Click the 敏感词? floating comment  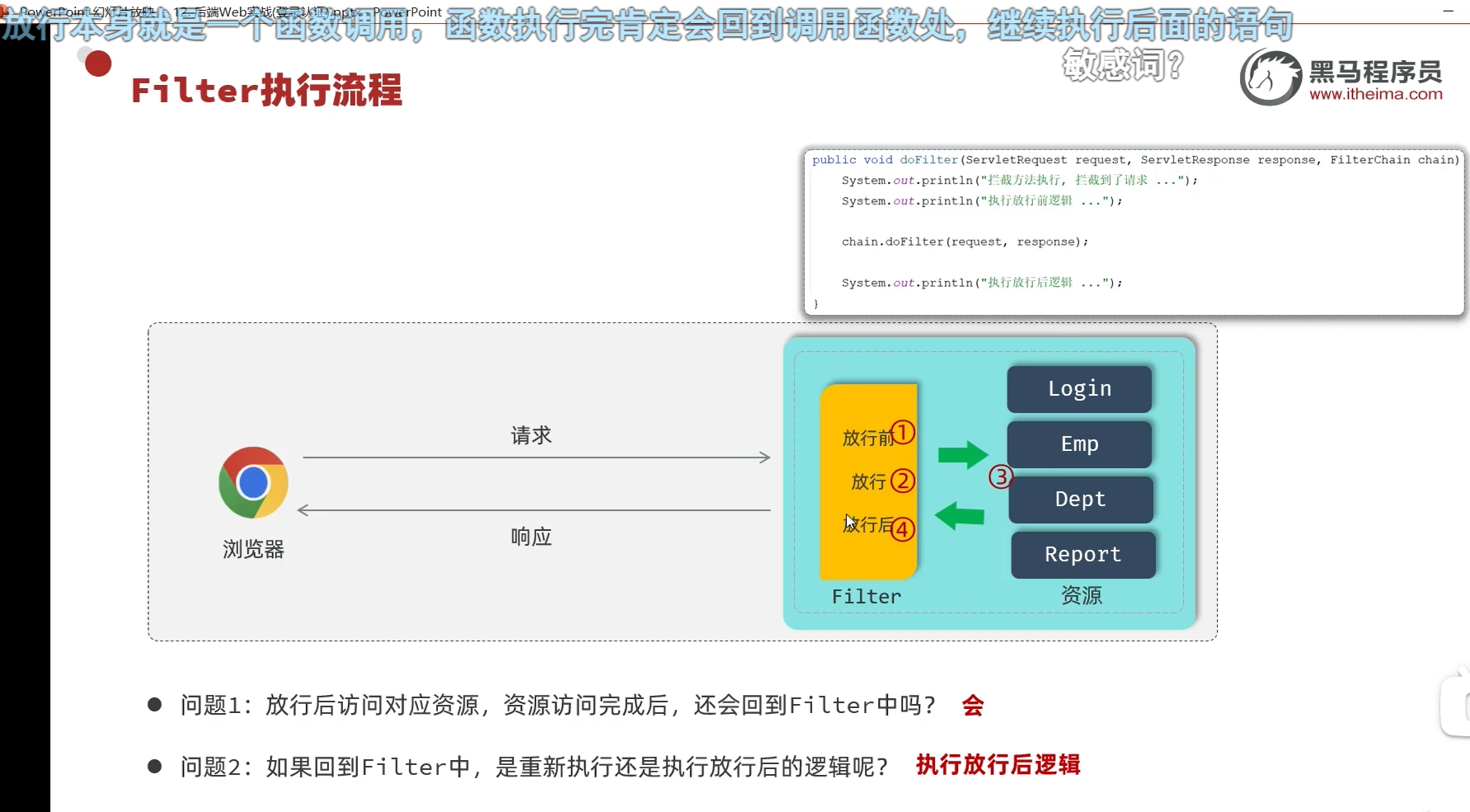click(x=1123, y=64)
